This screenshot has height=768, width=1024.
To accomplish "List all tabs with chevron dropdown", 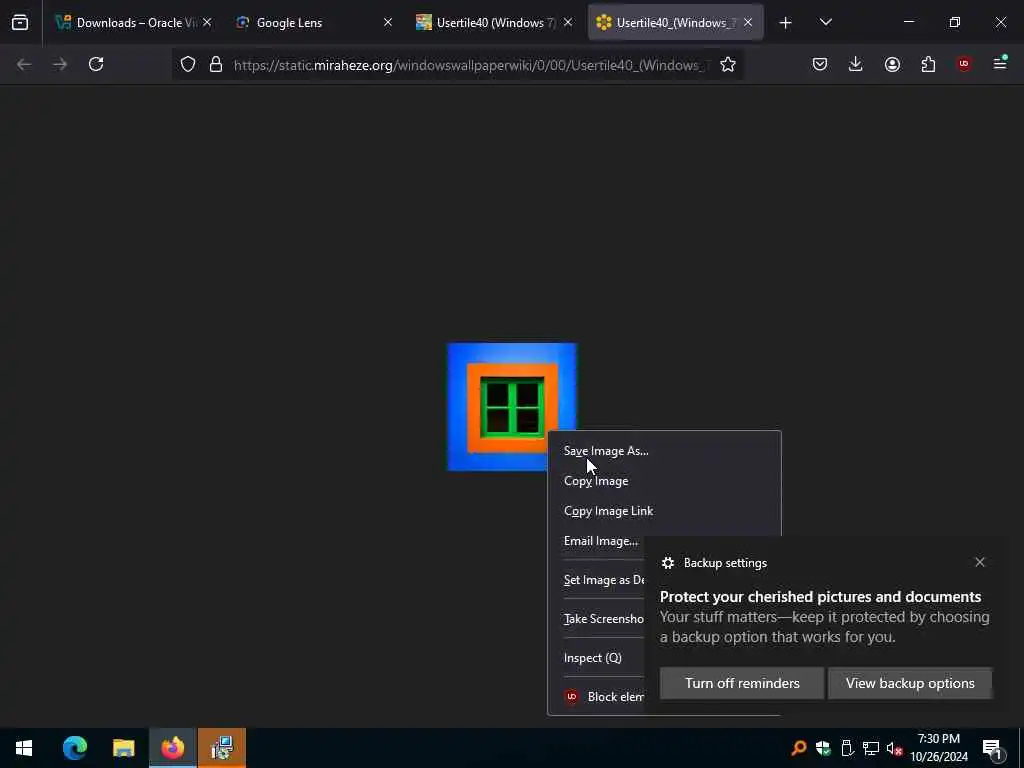I will coord(825,22).
